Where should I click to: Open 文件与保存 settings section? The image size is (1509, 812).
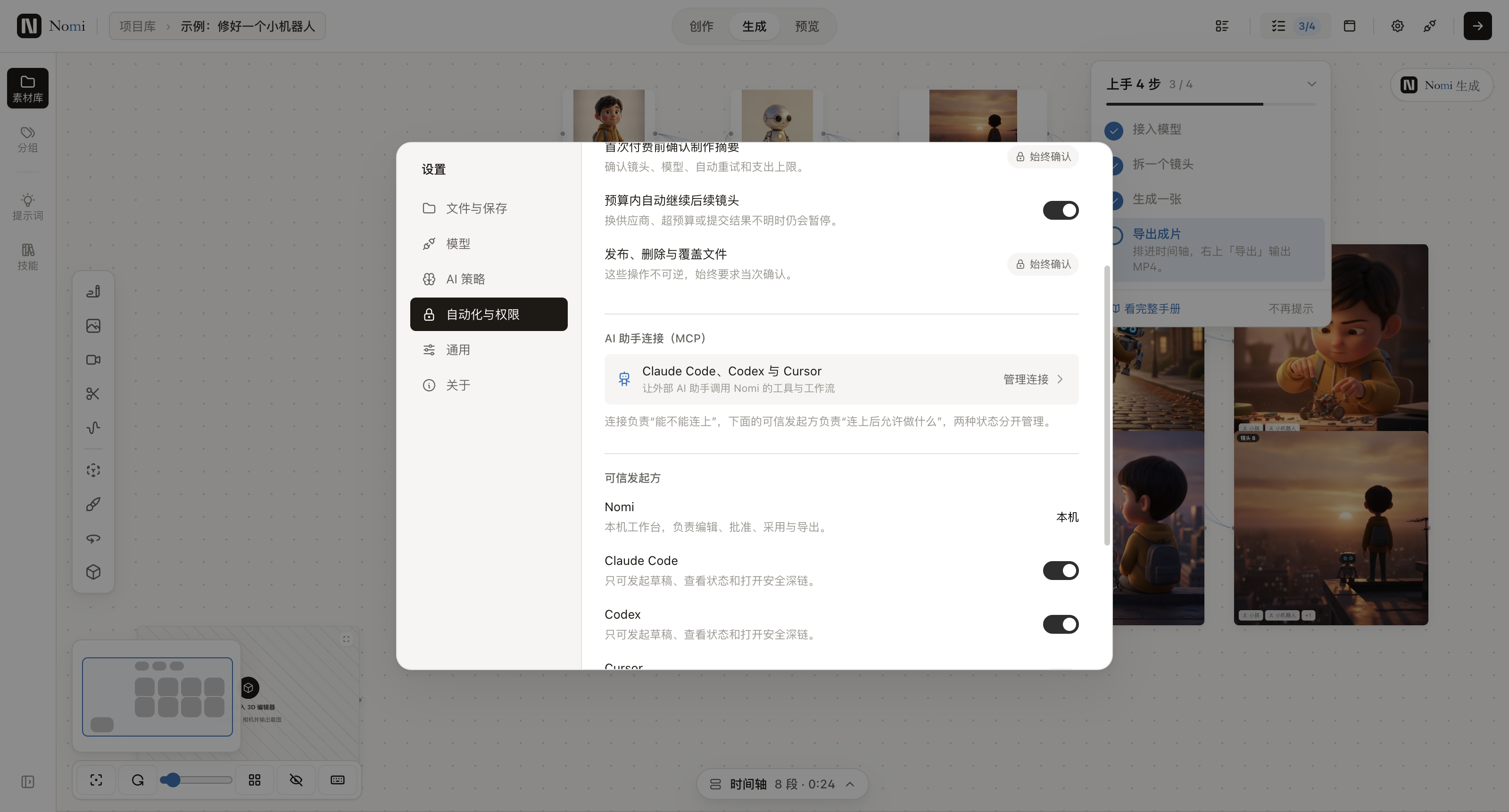[x=489, y=208]
